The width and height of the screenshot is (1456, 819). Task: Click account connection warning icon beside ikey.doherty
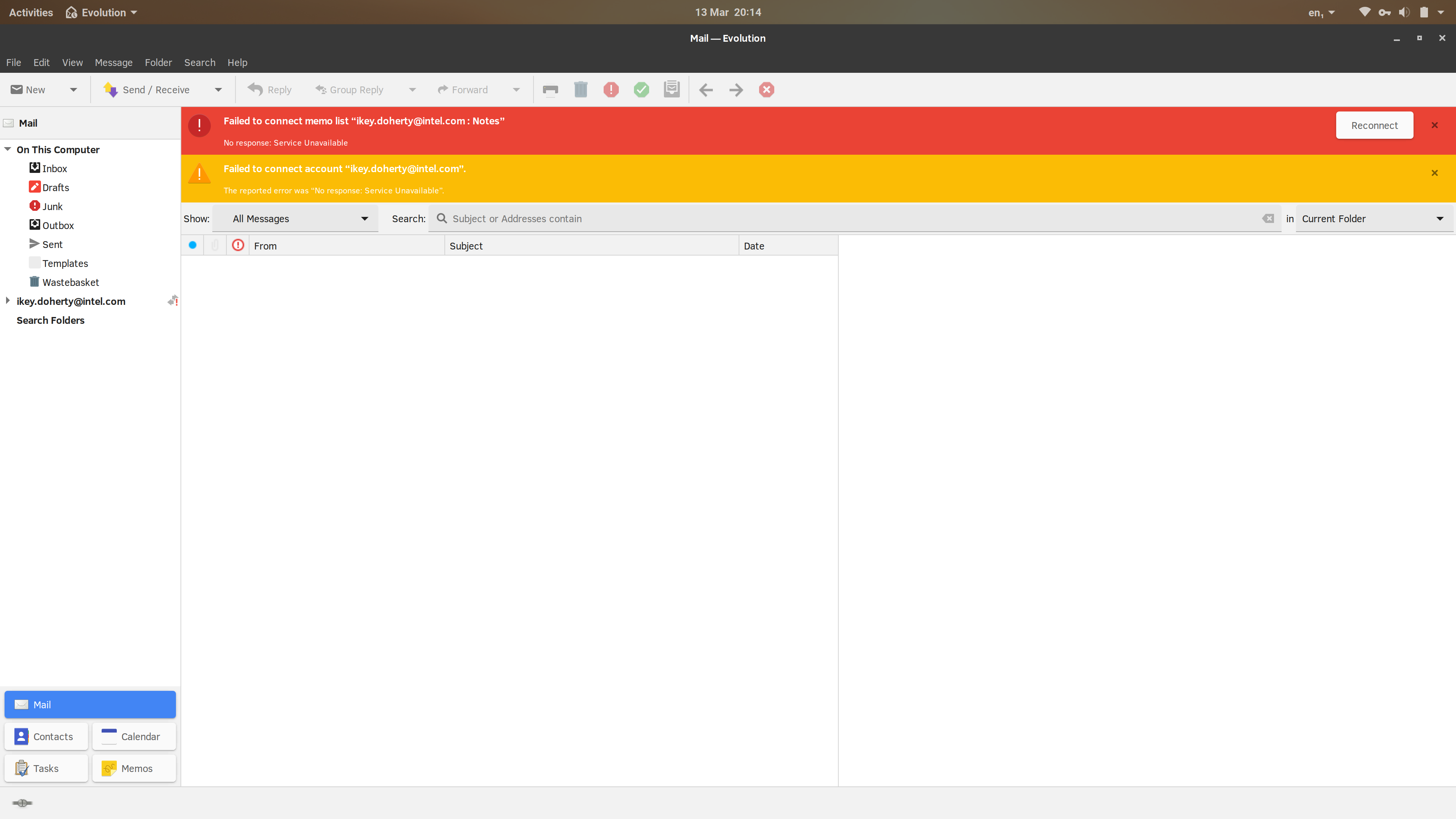pos(173,301)
